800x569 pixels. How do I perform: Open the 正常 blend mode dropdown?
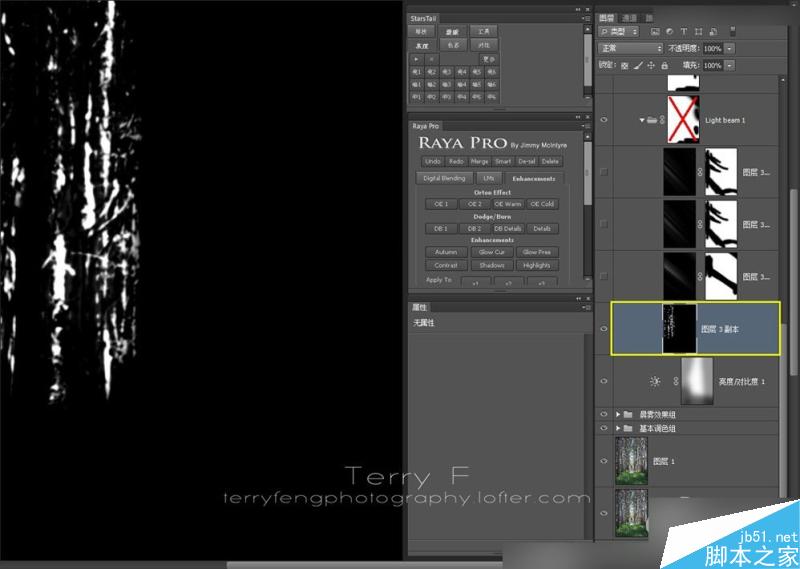pos(631,48)
